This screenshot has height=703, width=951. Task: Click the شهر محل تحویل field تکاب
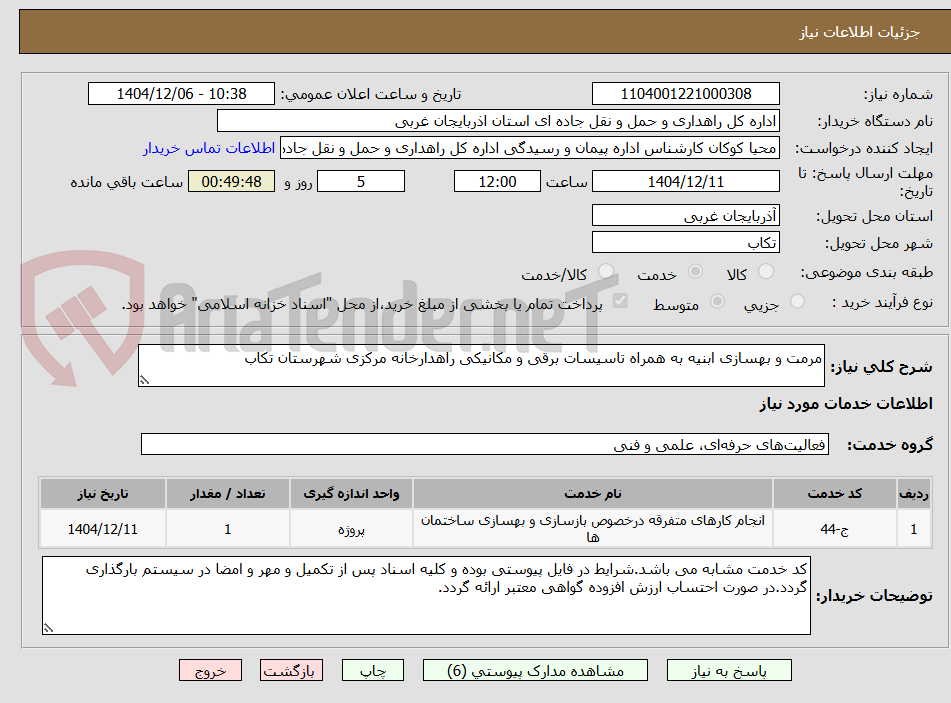pyautogui.click(x=685, y=243)
